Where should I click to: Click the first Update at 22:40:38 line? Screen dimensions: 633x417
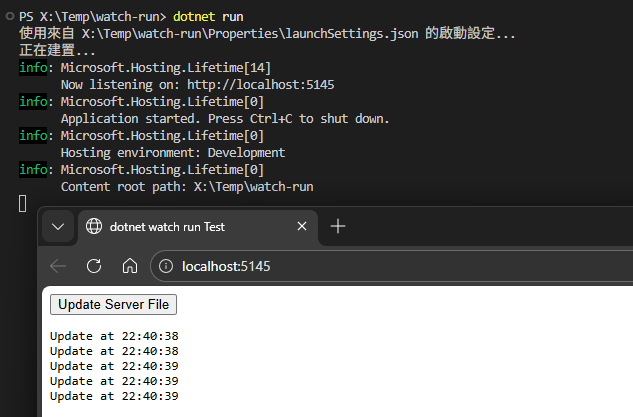[x=114, y=336]
